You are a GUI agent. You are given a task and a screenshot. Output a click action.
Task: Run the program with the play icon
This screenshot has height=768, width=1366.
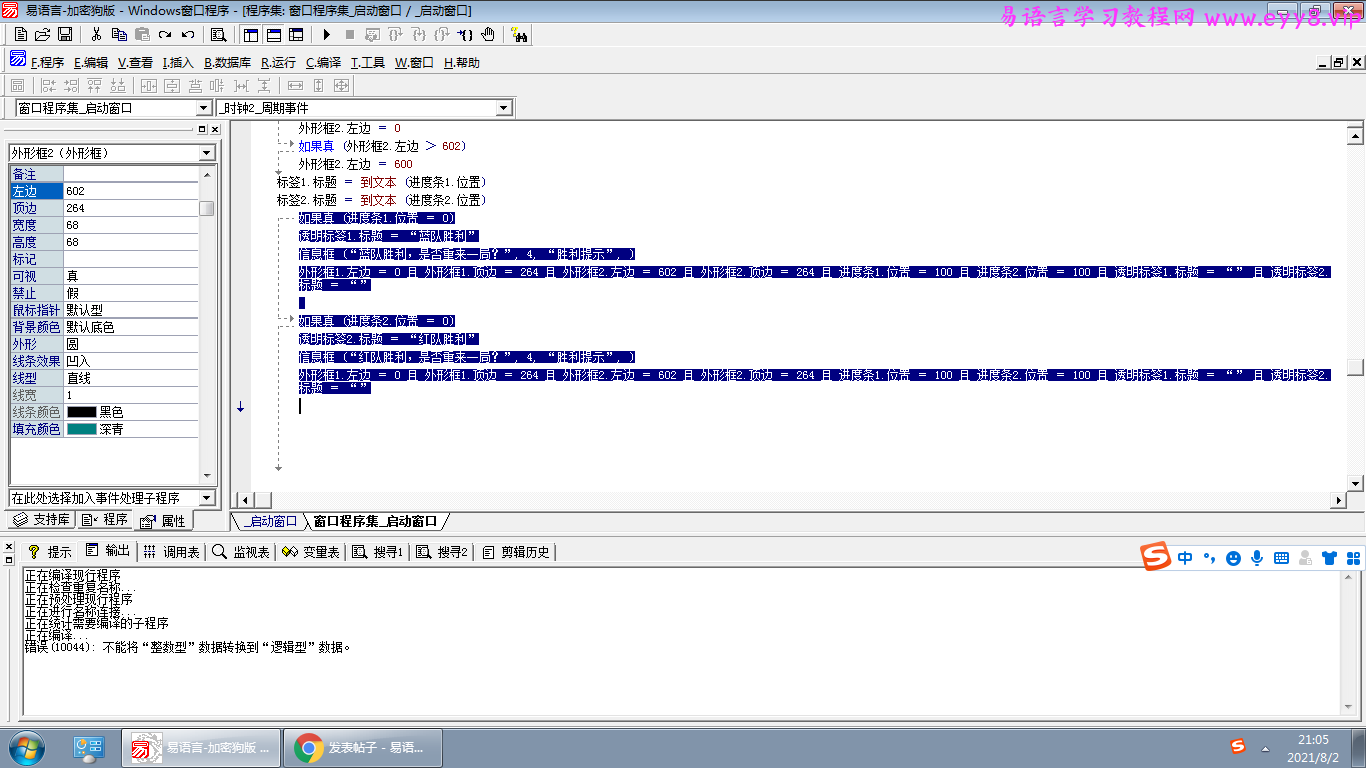[x=326, y=34]
